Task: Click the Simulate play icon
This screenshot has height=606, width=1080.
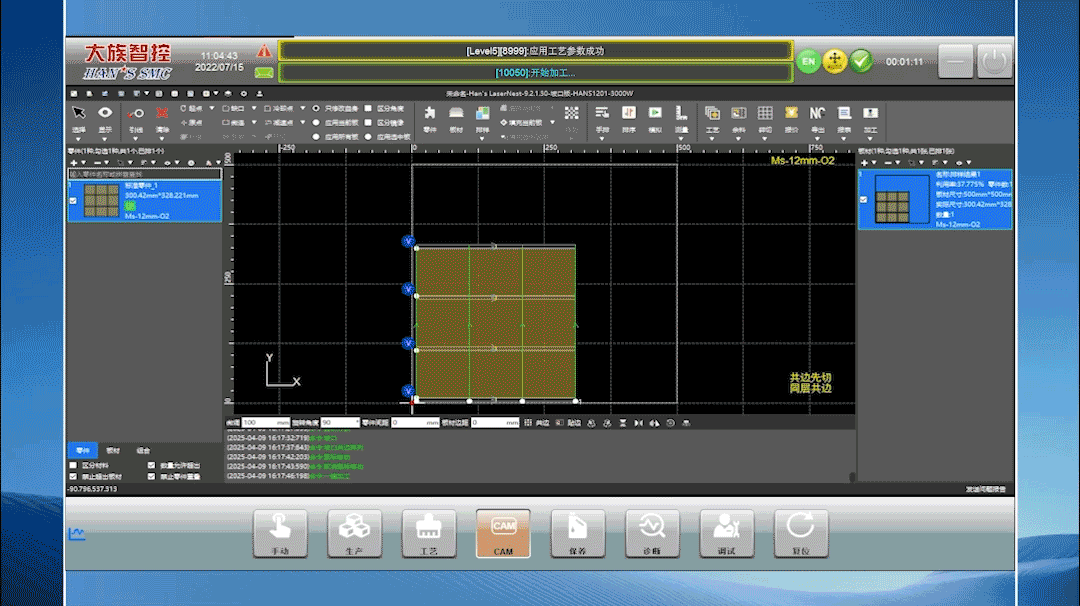Action: pos(655,113)
